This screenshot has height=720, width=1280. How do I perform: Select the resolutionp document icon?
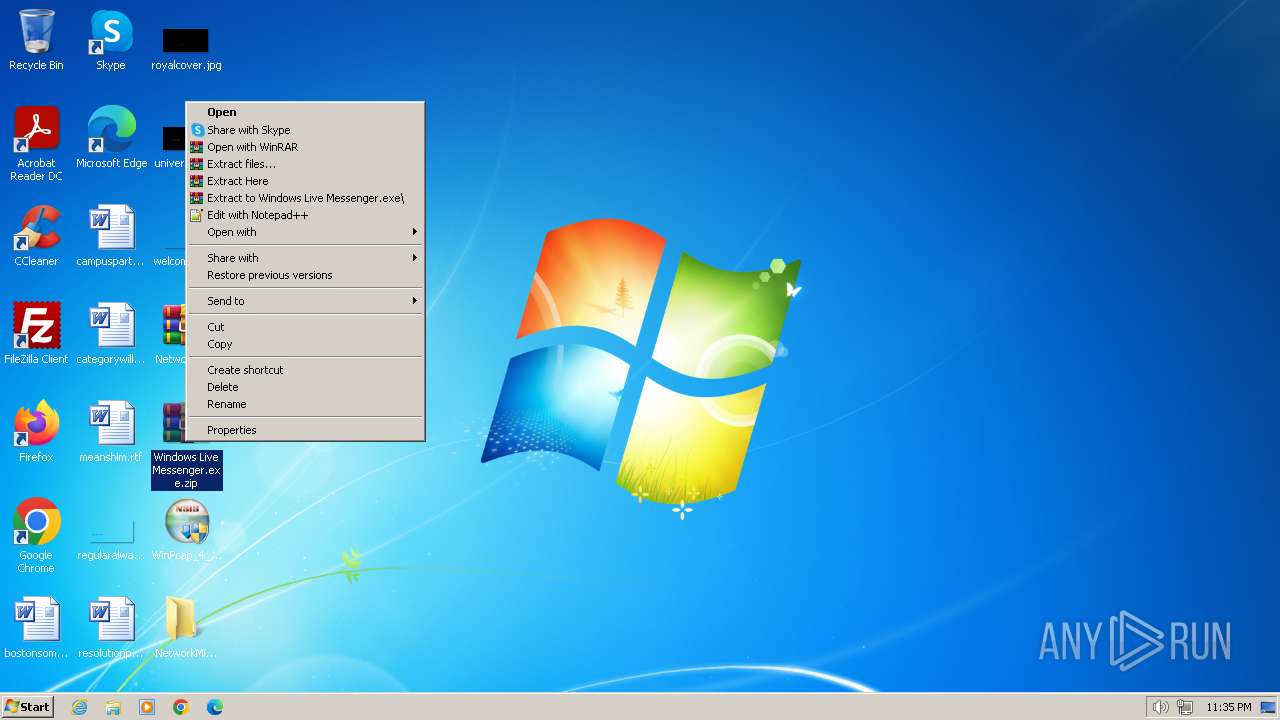(111, 628)
